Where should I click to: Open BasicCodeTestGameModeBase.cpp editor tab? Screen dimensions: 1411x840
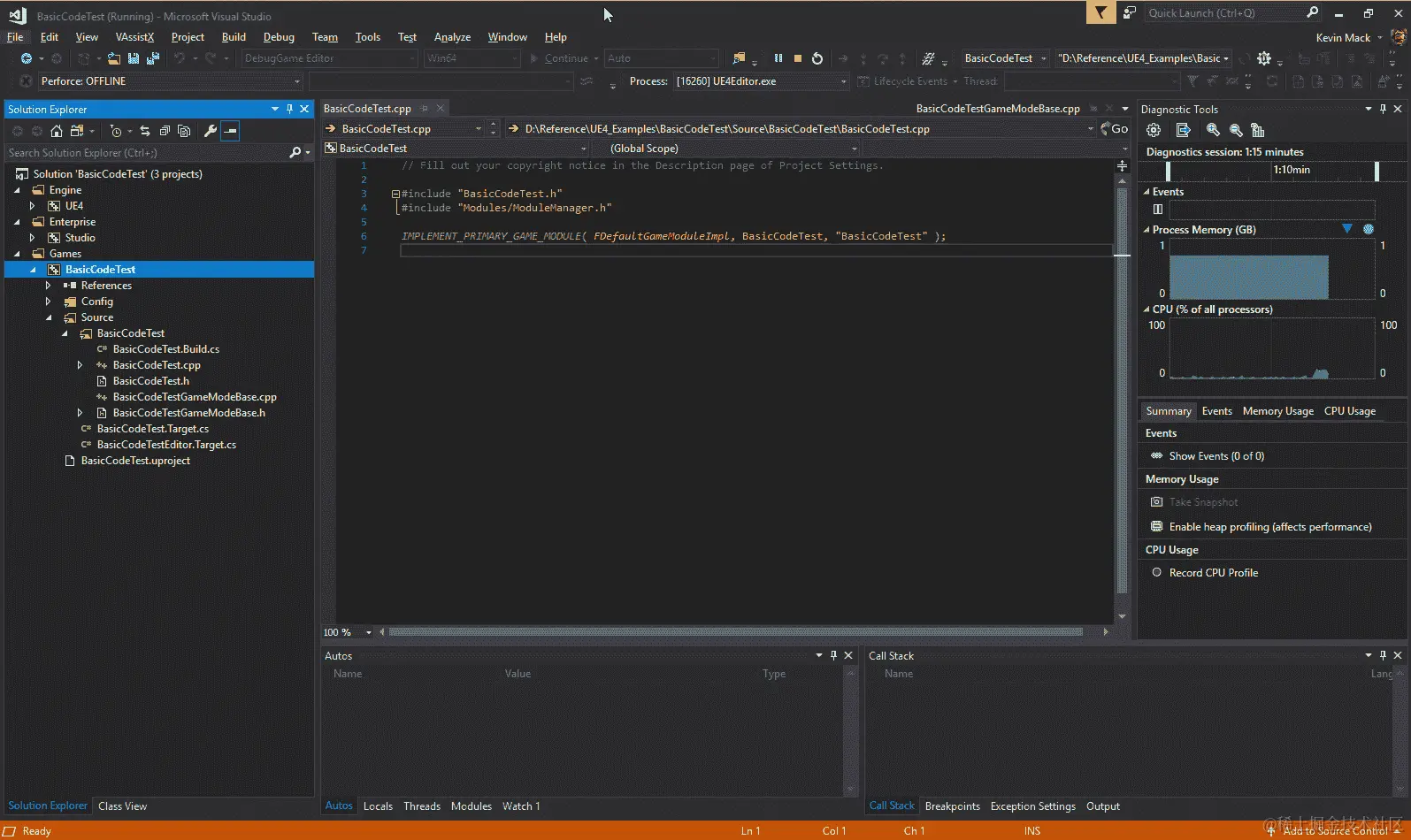[998, 109]
